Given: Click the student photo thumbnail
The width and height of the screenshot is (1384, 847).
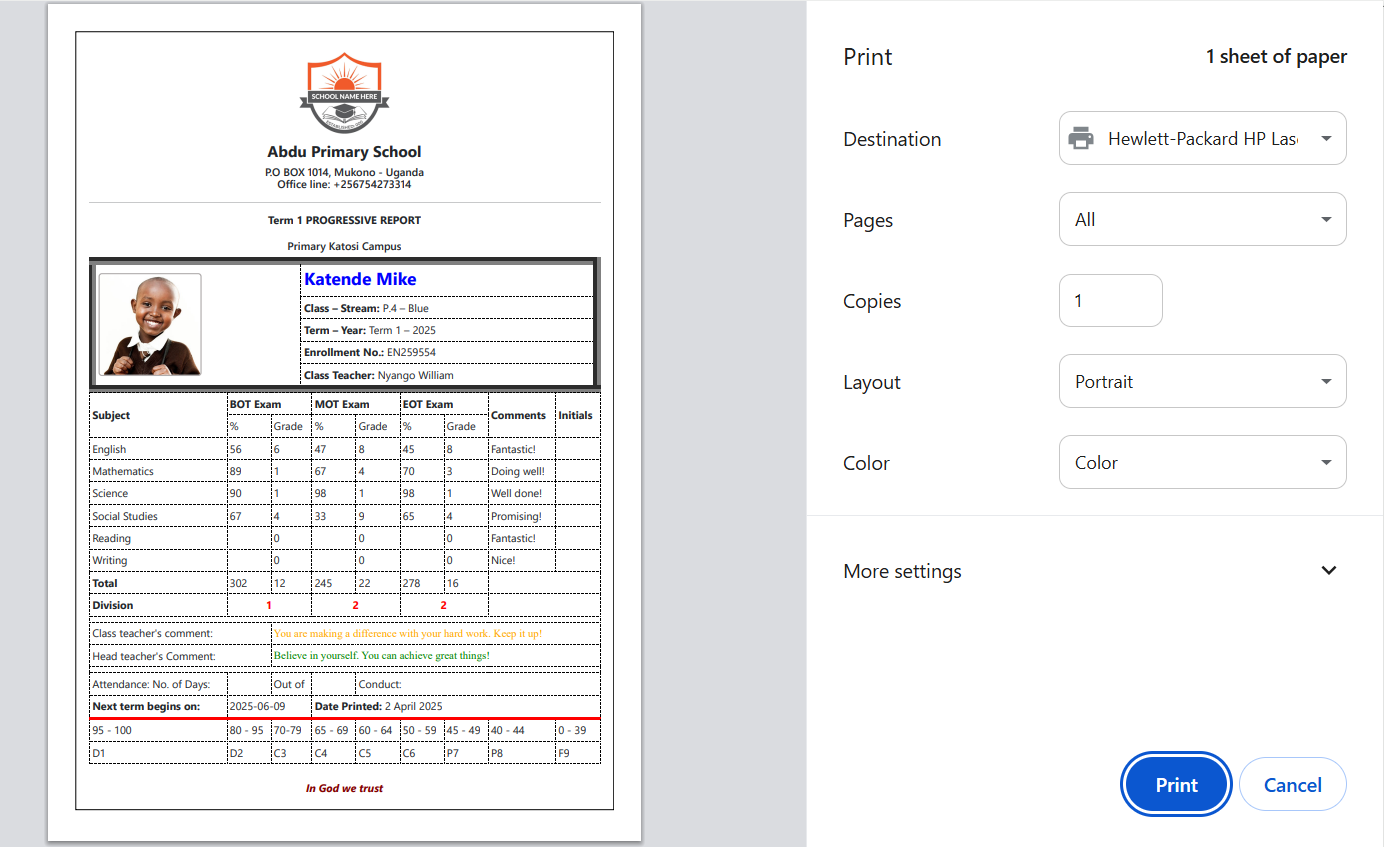Looking at the screenshot, I should (150, 325).
